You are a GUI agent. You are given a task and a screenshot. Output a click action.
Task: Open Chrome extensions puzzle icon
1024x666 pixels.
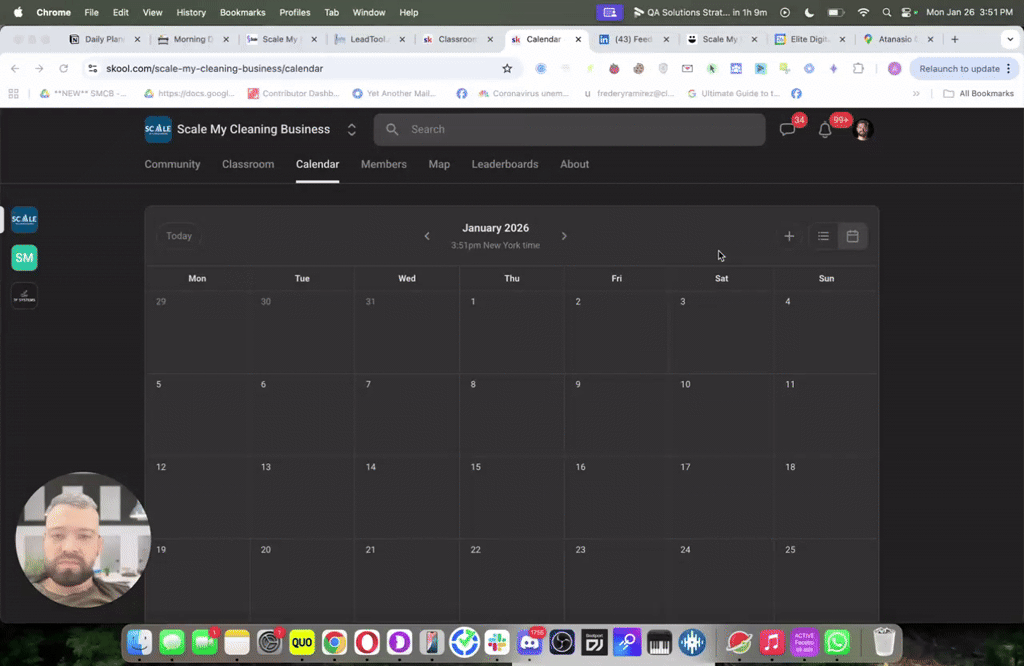858,69
